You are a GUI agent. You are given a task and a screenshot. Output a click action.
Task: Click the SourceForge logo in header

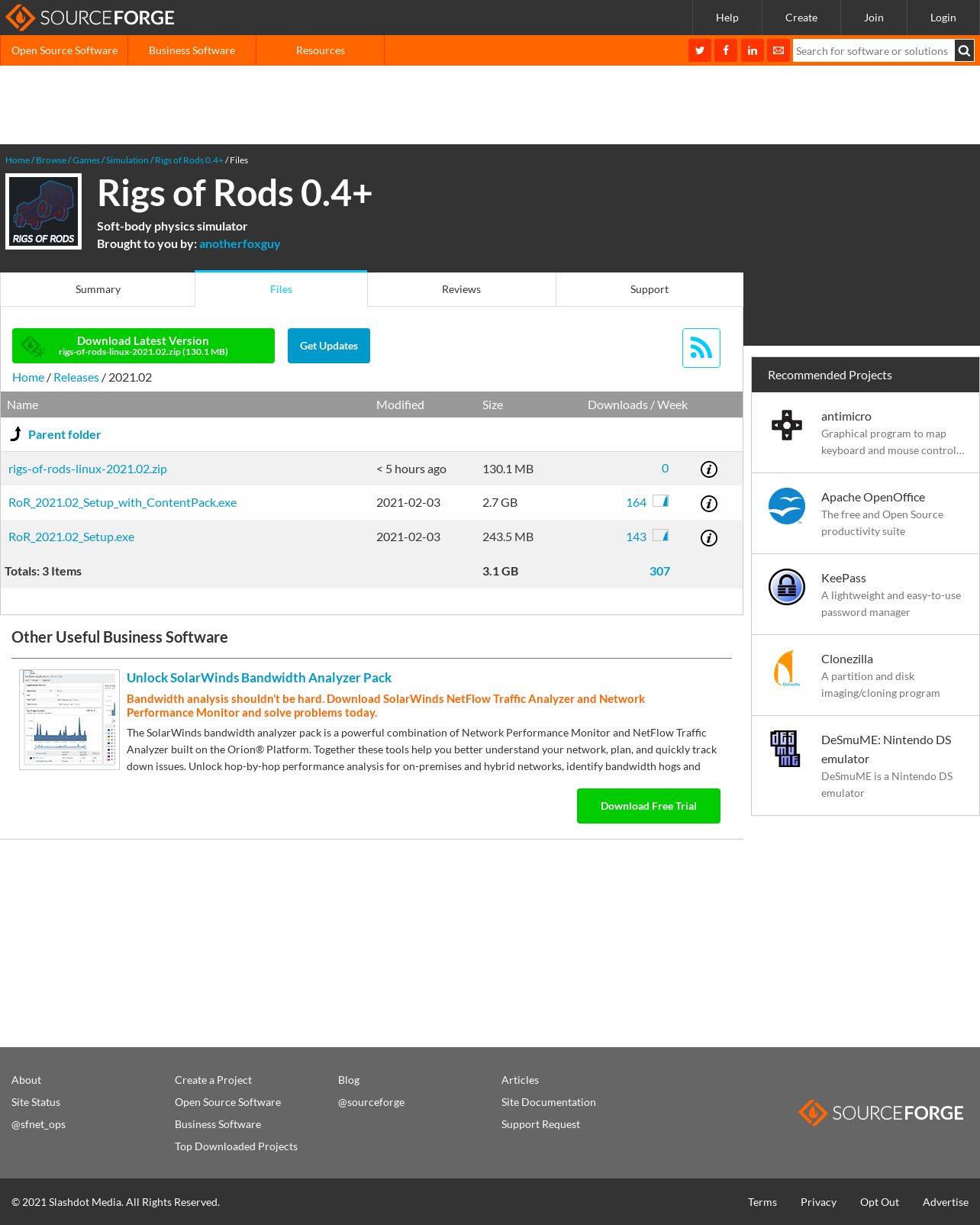[90, 18]
